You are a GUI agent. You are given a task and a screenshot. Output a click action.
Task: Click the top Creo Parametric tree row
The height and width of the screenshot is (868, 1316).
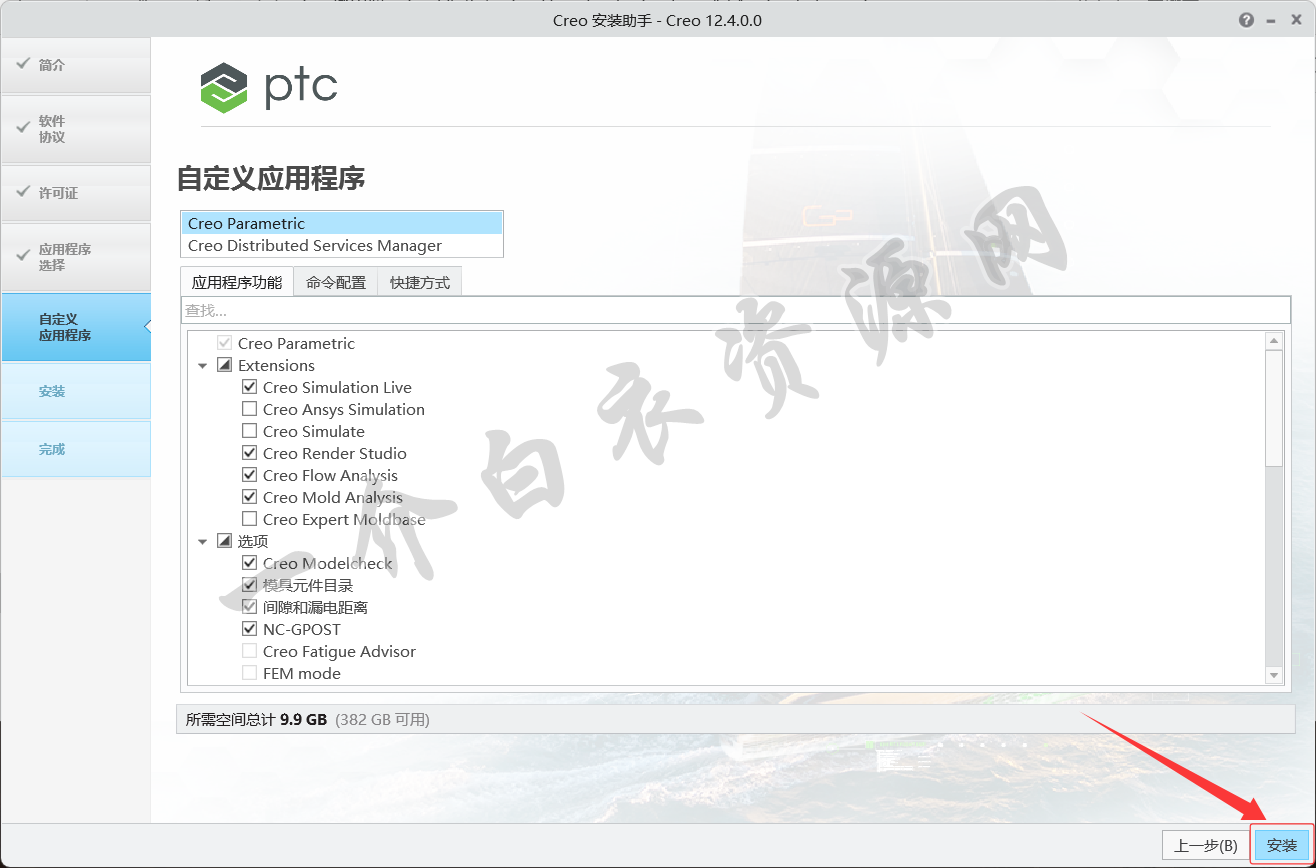click(x=285, y=343)
